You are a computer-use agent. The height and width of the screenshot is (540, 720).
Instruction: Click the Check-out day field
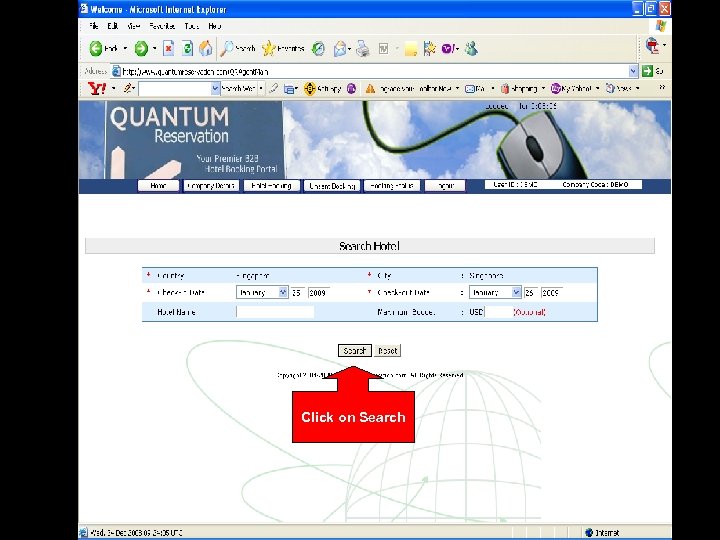[x=530, y=292]
